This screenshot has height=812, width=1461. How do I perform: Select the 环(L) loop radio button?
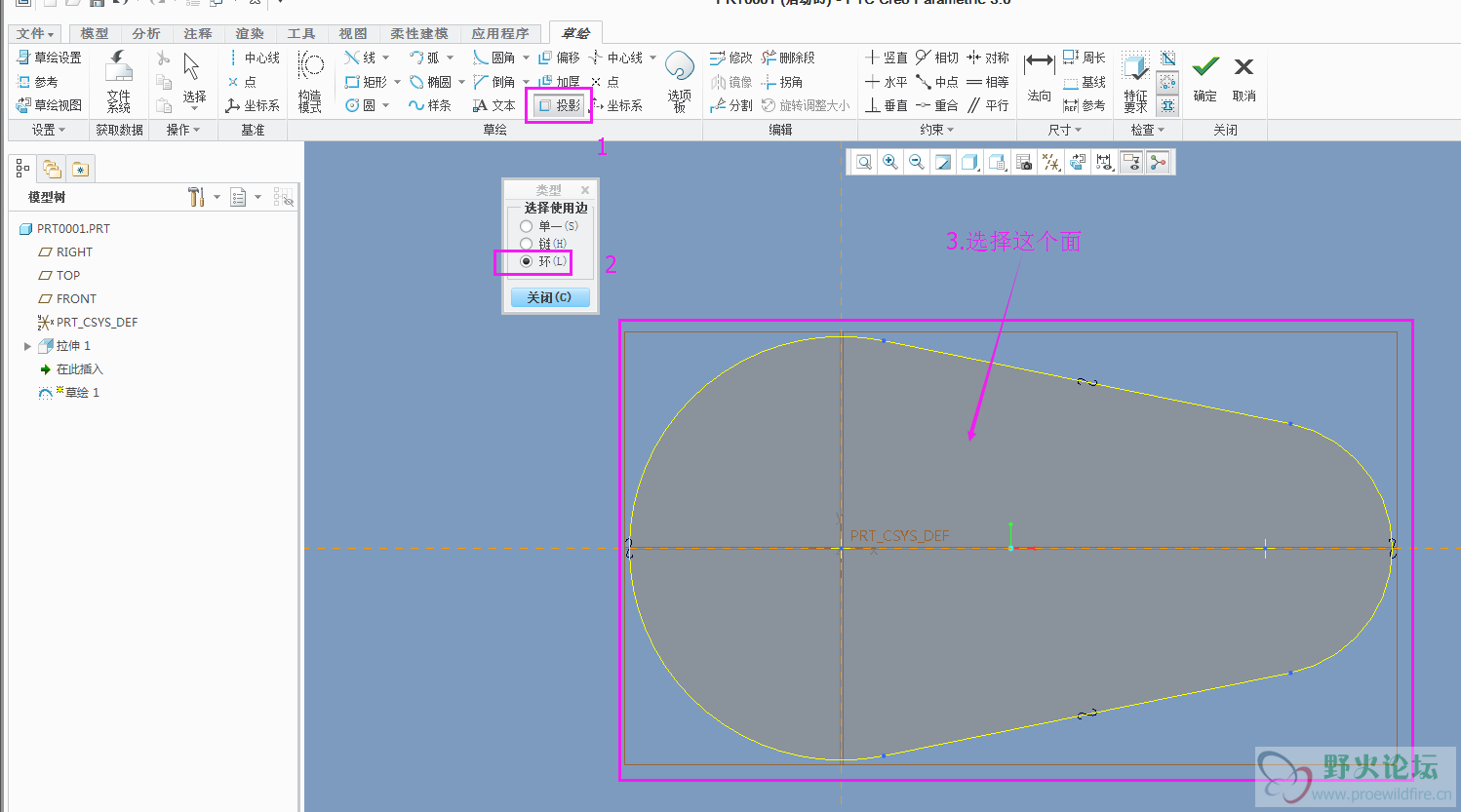click(x=527, y=261)
